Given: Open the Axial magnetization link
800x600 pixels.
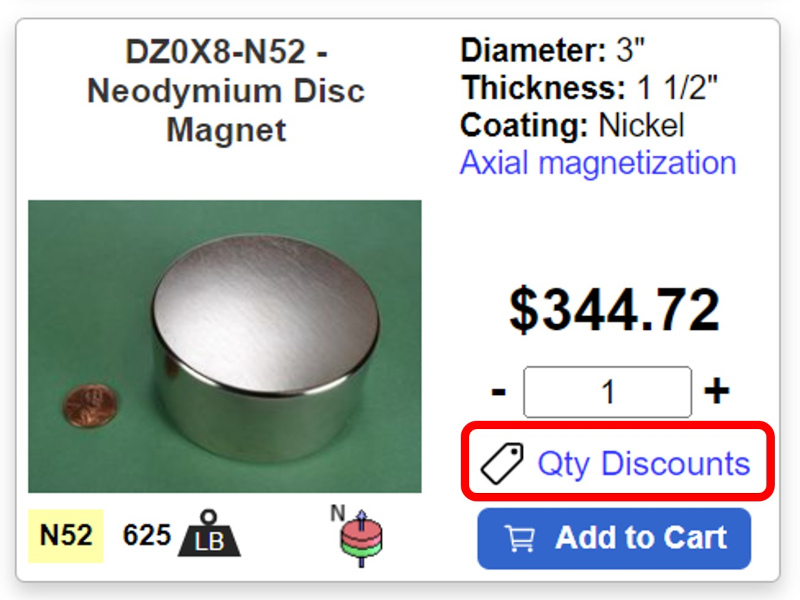Looking at the screenshot, I should tap(597, 162).
